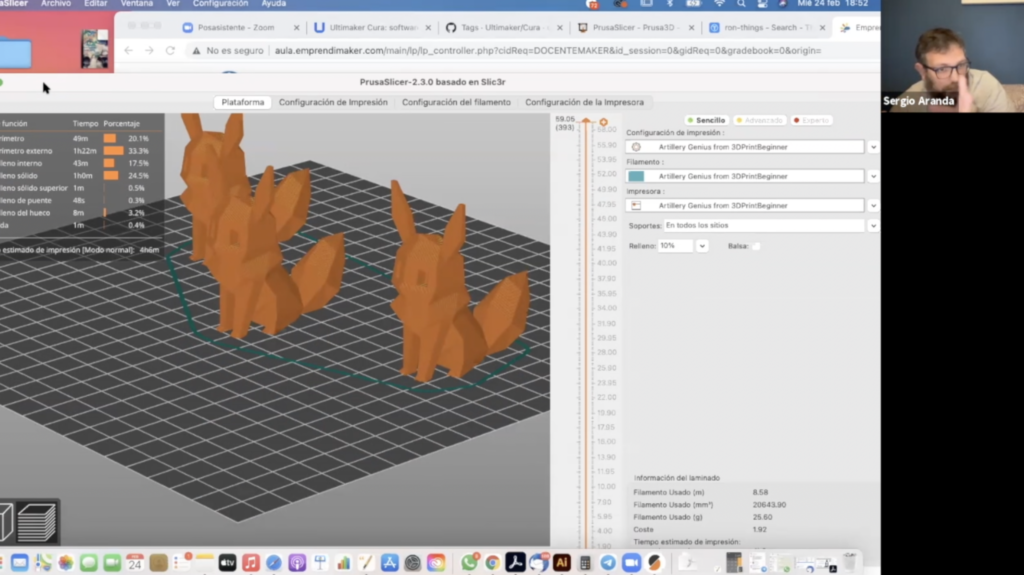Open FaceTime in the dock

pos(112,563)
